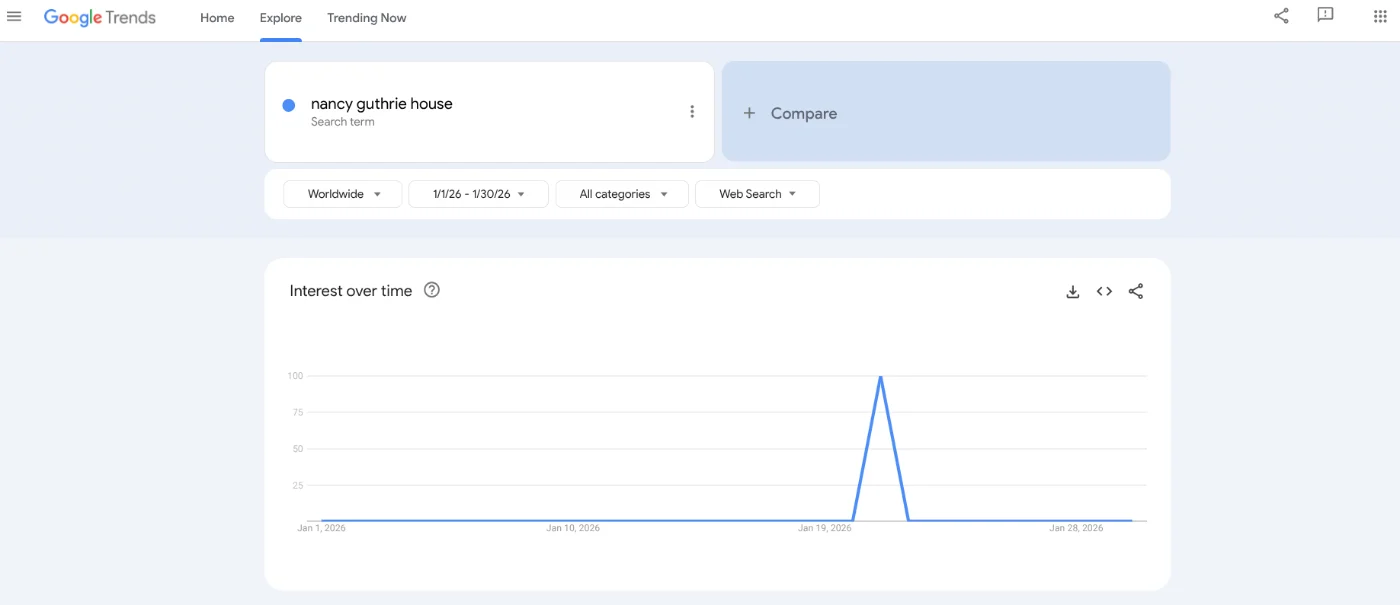The width and height of the screenshot is (1400, 605).
Task: Open the search term three-dot options menu
Action: [691, 112]
